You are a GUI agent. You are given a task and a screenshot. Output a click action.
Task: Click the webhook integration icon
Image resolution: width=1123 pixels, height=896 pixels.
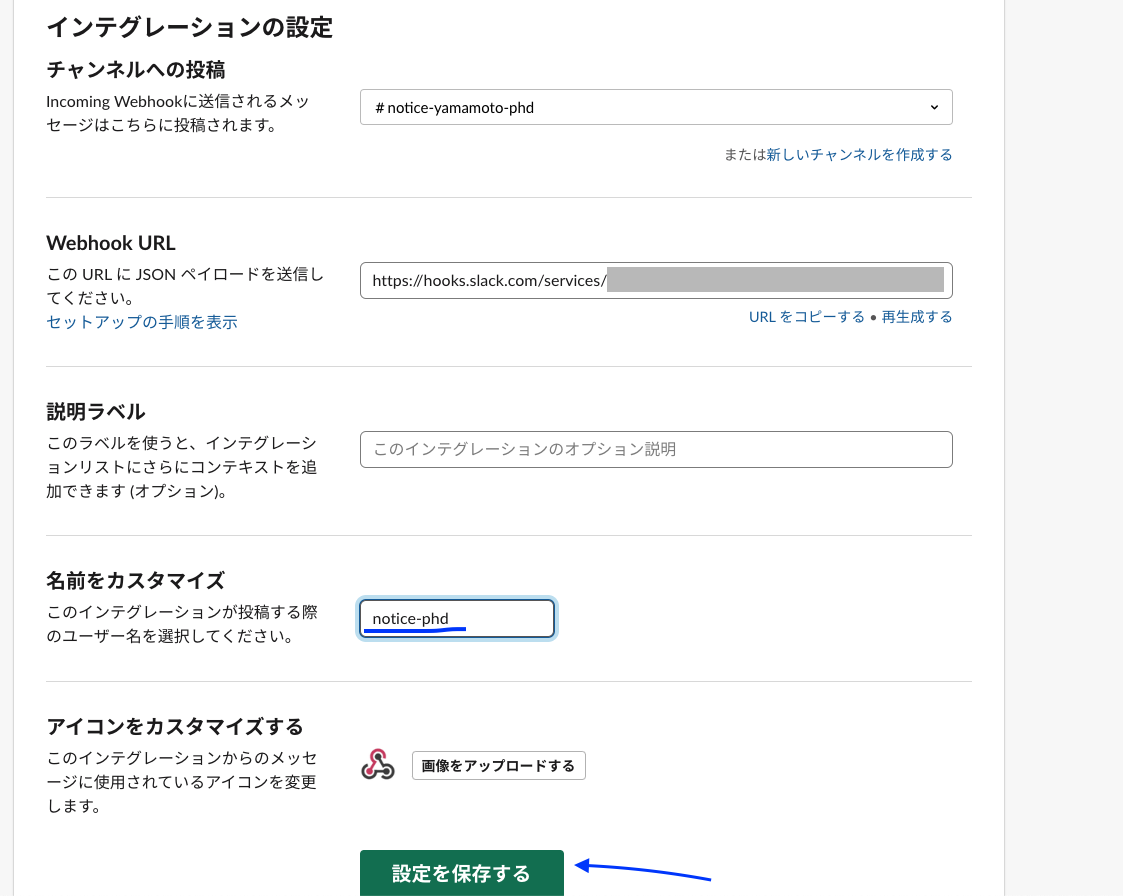point(377,765)
